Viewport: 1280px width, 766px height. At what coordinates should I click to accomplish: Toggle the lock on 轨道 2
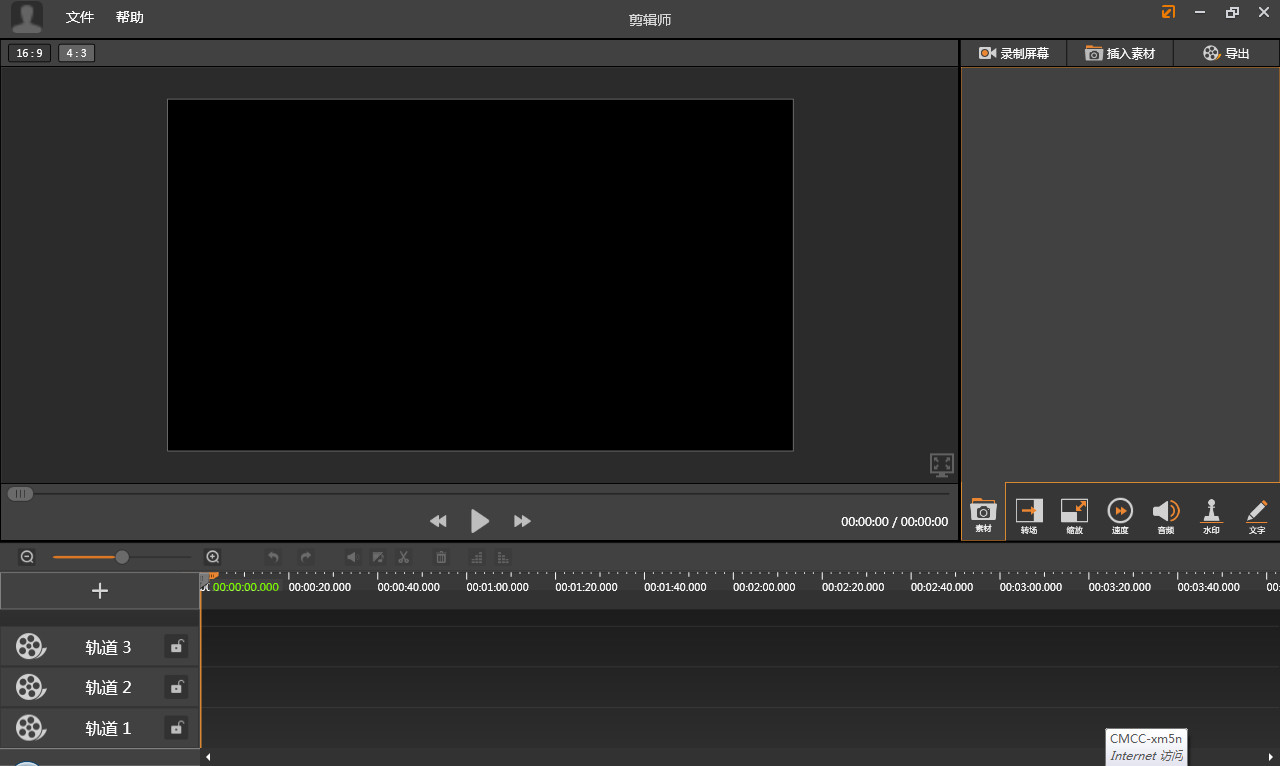(x=176, y=687)
